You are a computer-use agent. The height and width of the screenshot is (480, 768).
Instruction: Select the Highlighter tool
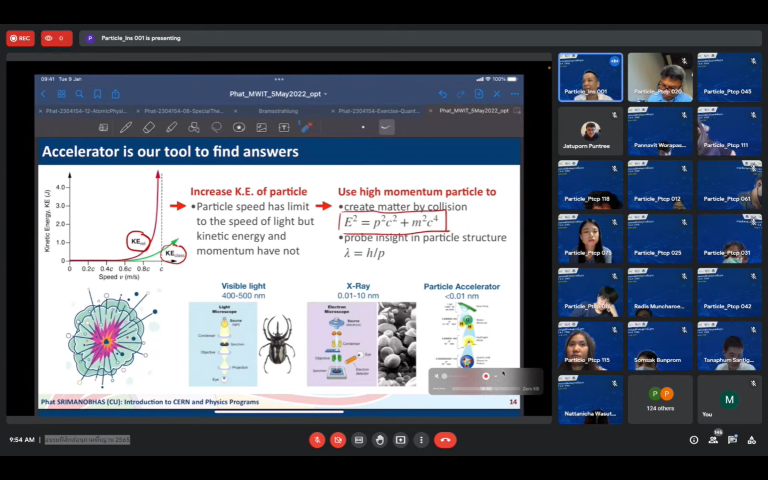coord(171,127)
